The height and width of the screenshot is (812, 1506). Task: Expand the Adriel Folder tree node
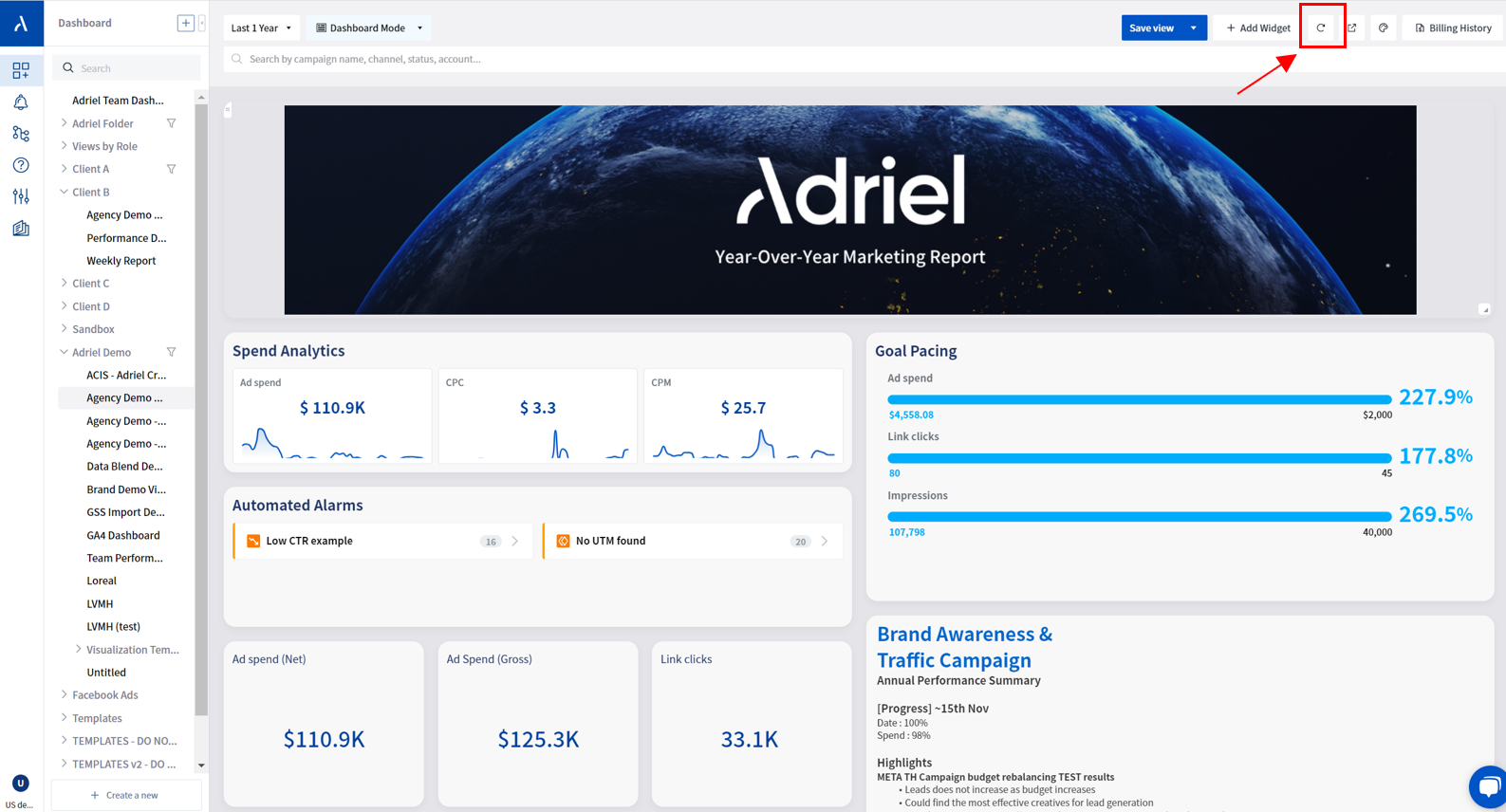pos(64,123)
